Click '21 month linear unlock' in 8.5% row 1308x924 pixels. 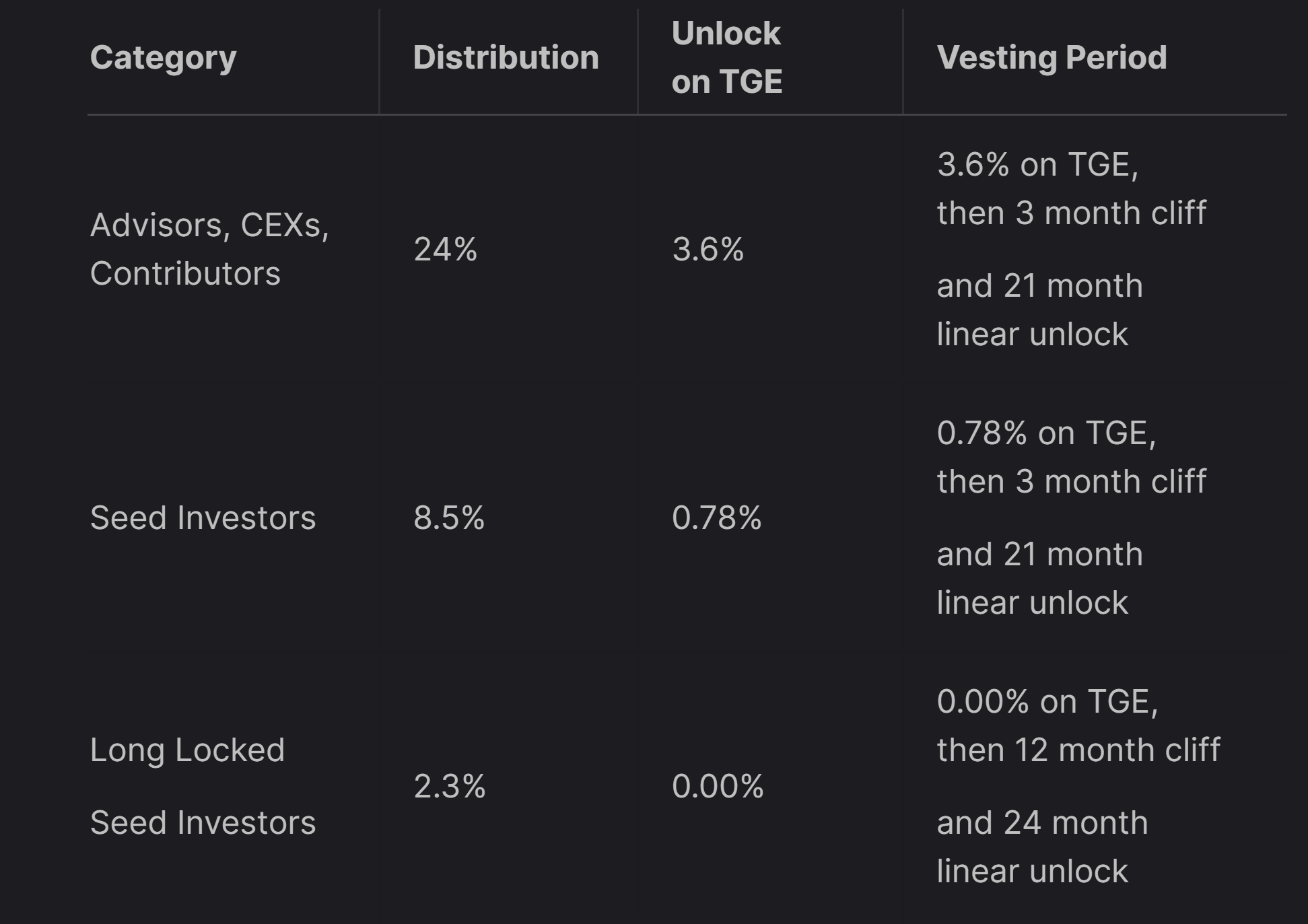tap(1039, 579)
